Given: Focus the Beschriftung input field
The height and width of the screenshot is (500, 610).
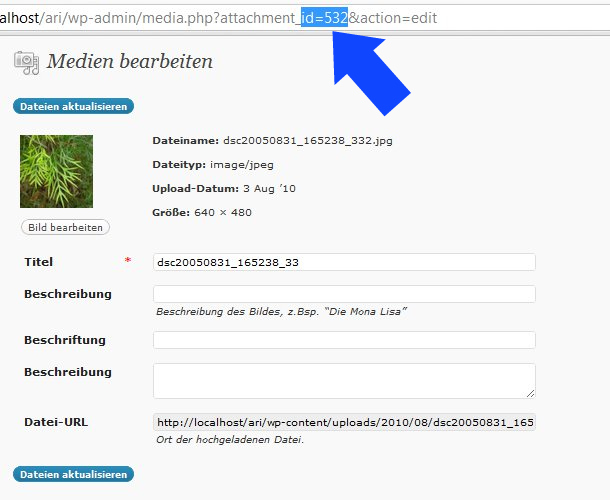Looking at the screenshot, I should [x=343, y=340].
